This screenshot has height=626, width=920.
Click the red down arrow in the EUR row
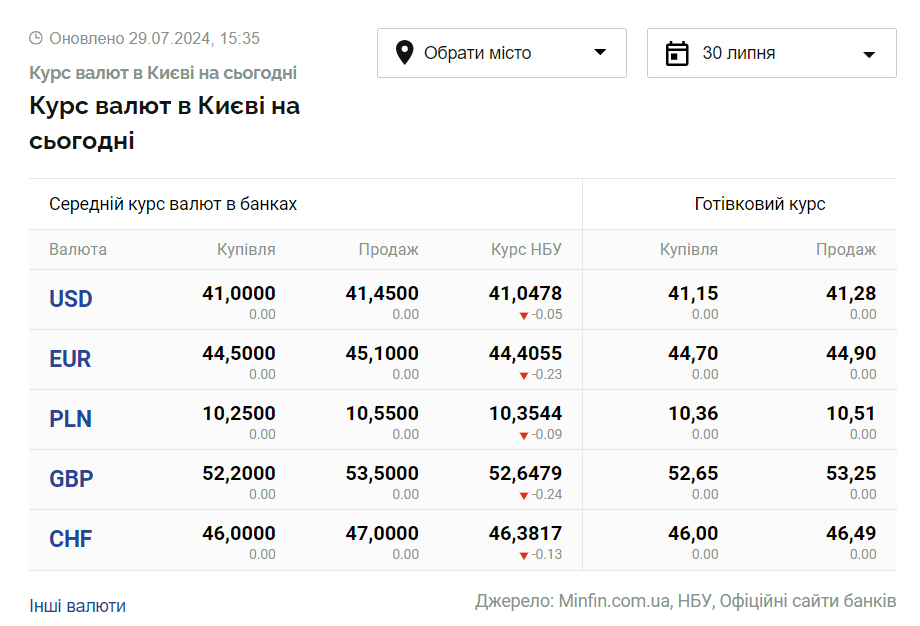(523, 375)
